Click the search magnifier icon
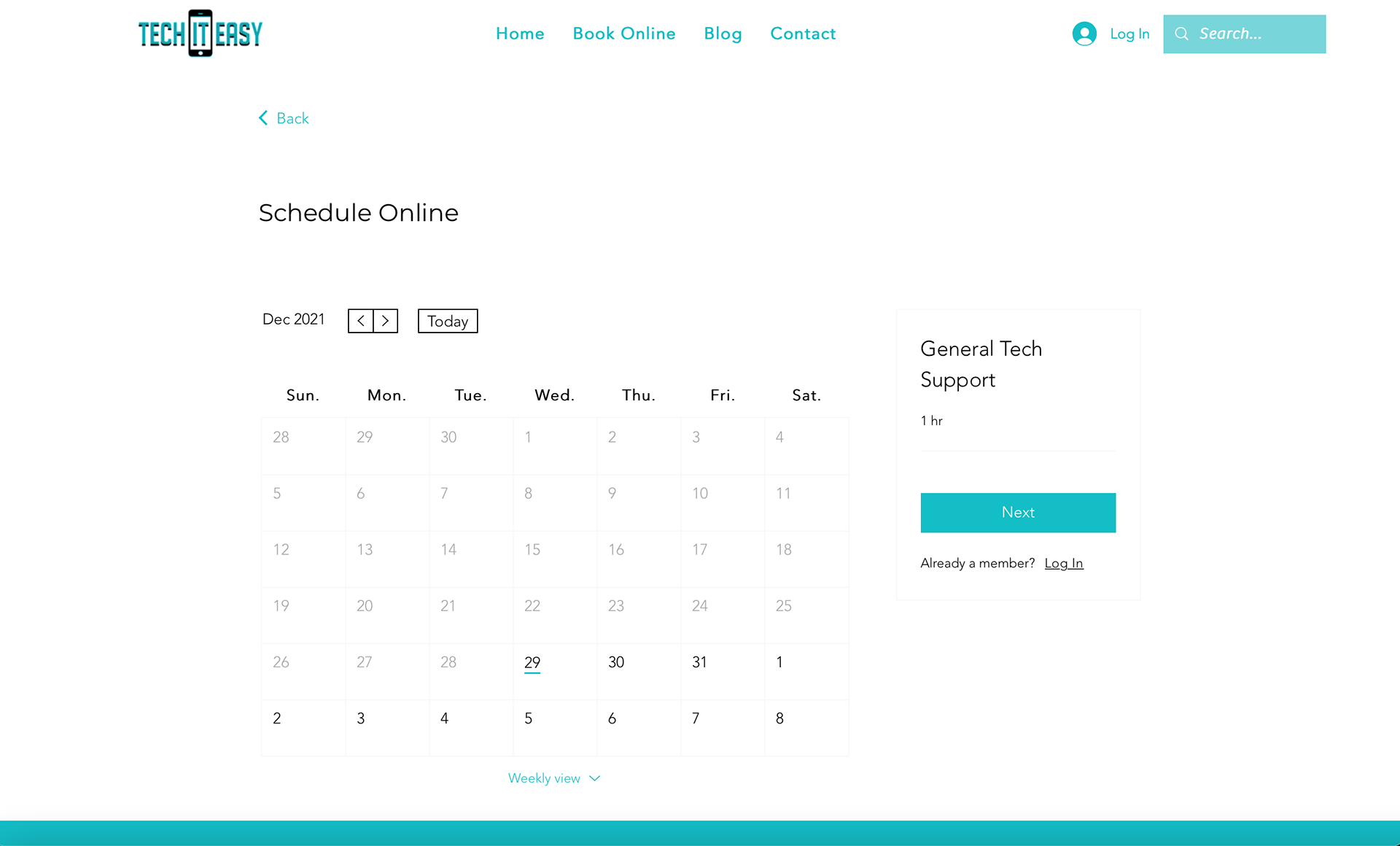 (1182, 34)
